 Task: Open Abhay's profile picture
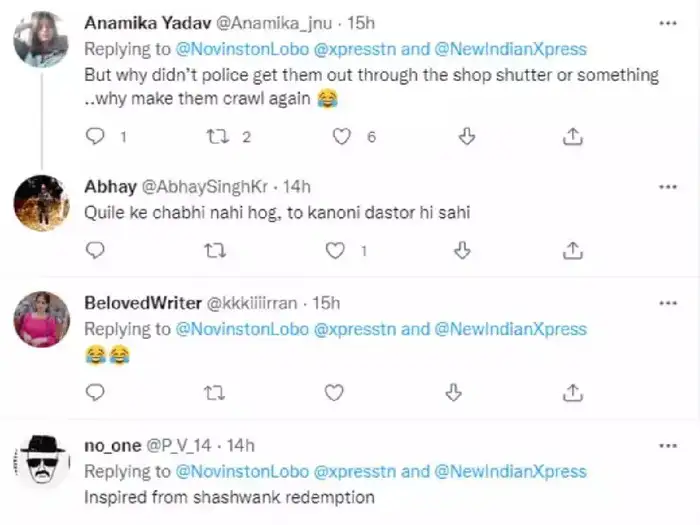point(41,203)
